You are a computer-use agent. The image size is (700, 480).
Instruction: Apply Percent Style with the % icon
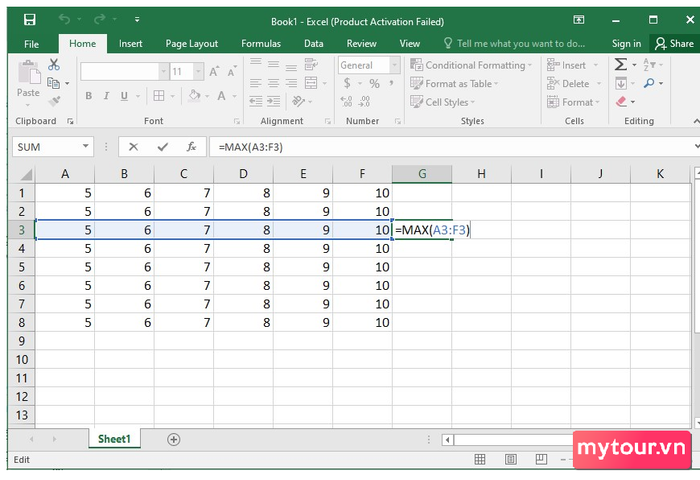(374, 83)
